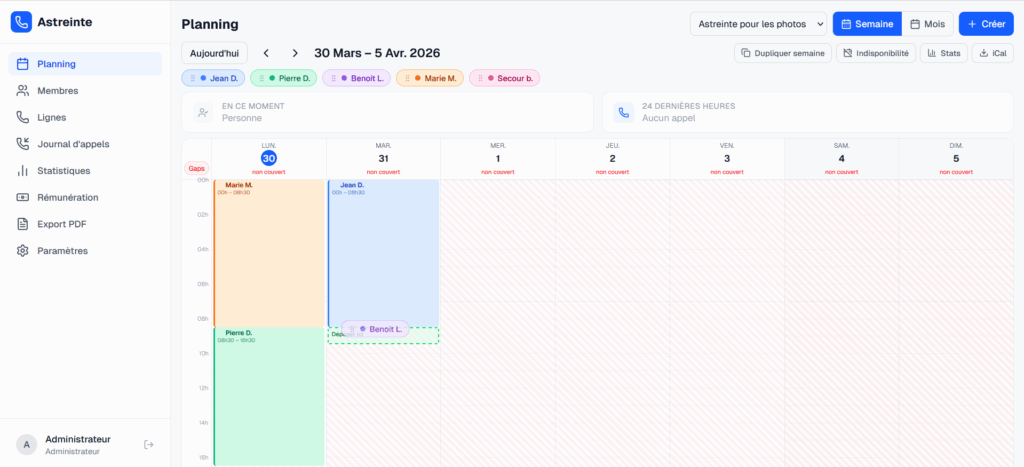Click the 24 dernières heures phone icon
The width and height of the screenshot is (1024, 467).
(x=624, y=112)
